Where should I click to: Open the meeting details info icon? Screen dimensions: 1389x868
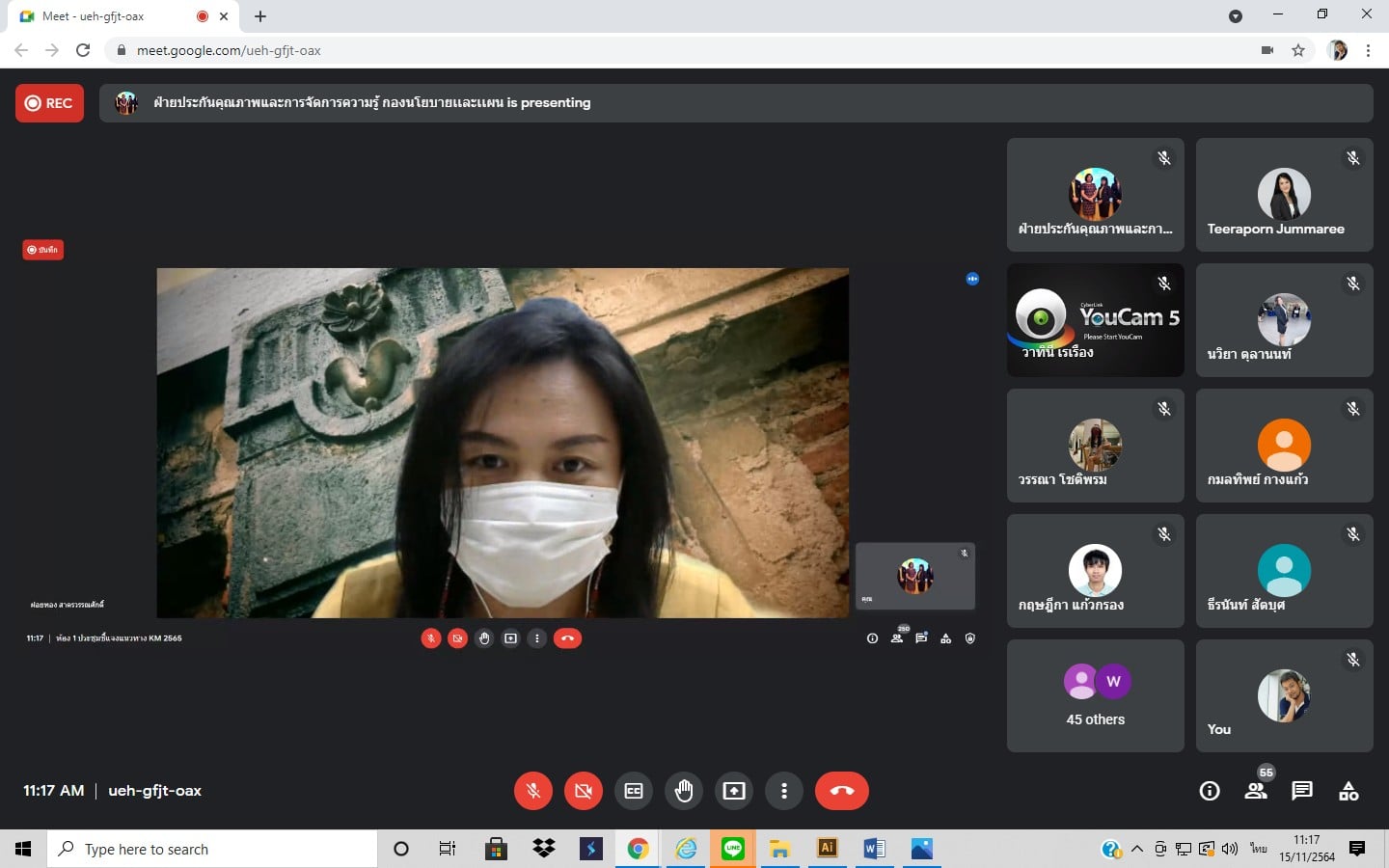coord(1209,791)
